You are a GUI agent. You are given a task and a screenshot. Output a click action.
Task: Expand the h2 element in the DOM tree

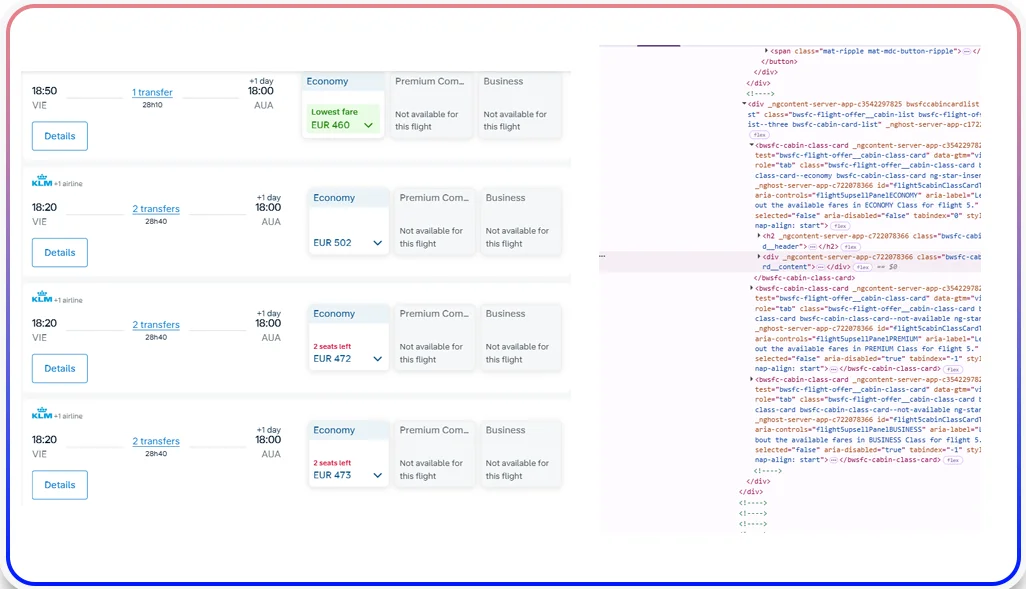tap(759, 235)
